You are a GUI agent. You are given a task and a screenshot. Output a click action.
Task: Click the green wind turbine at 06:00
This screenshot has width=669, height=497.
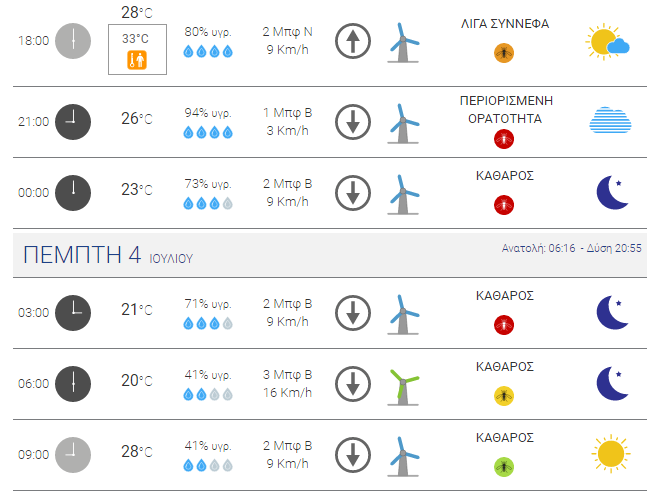pos(403,387)
